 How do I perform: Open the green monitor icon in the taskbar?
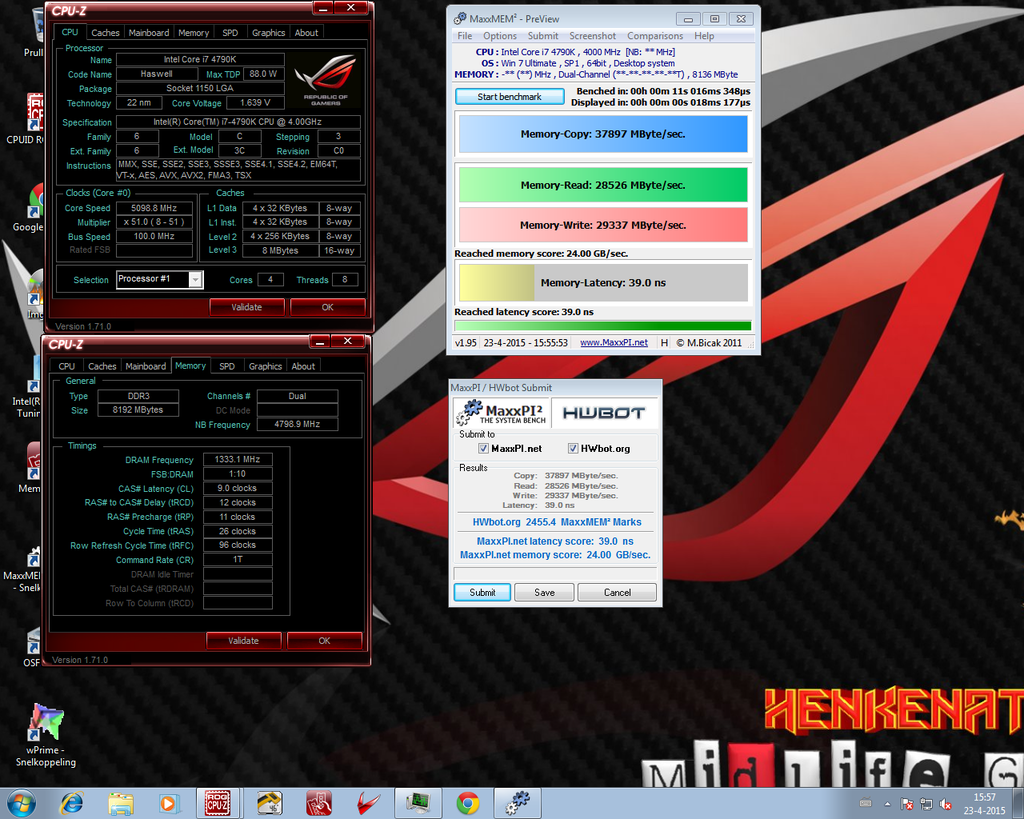(x=418, y=803)
